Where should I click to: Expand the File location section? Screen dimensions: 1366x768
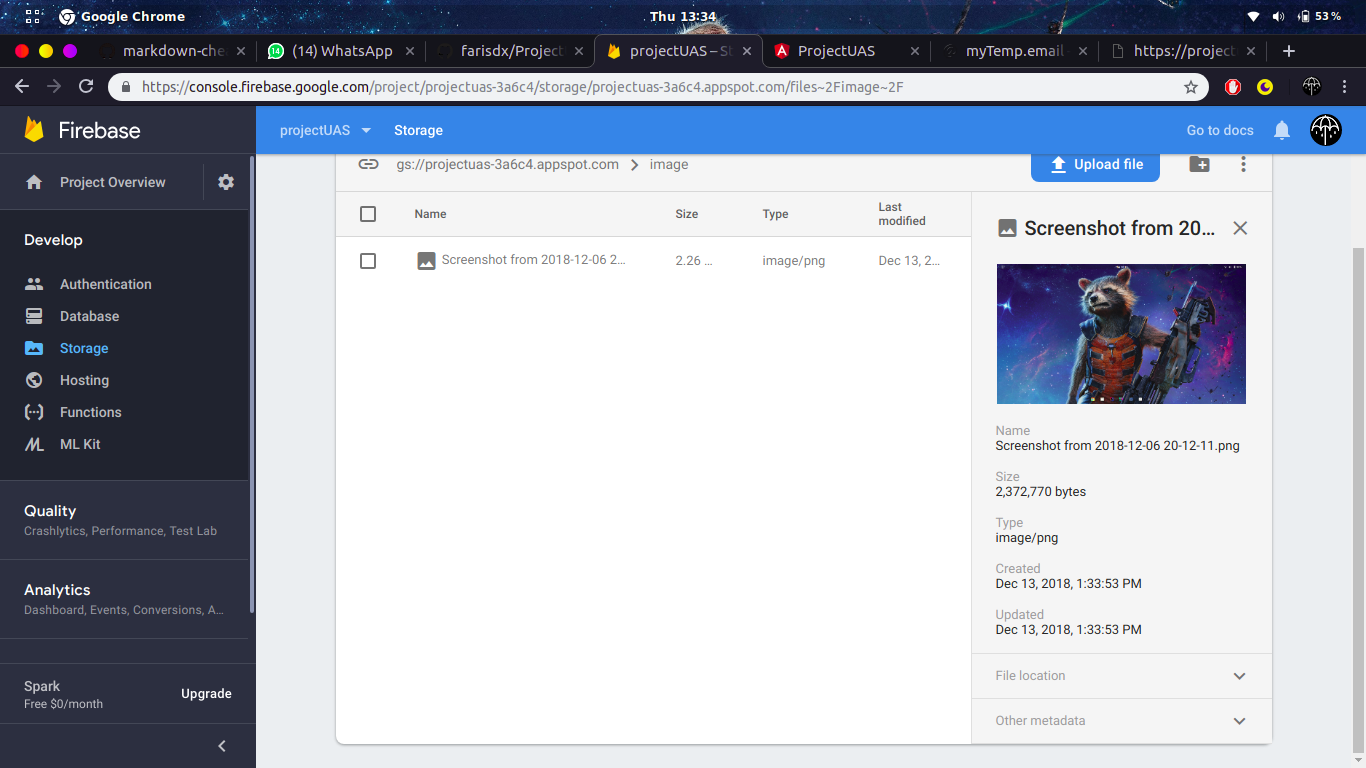click(x=1122, y=676)
